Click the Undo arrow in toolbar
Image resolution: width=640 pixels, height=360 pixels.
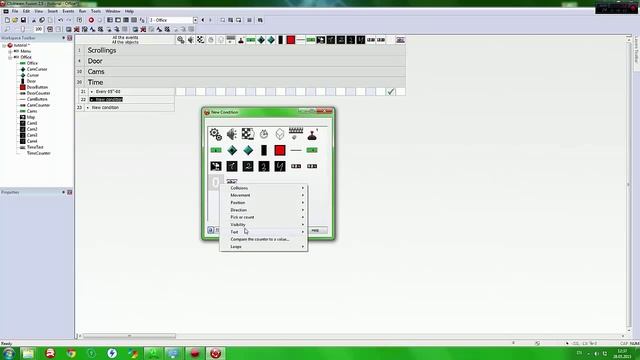tap(60, 20)
